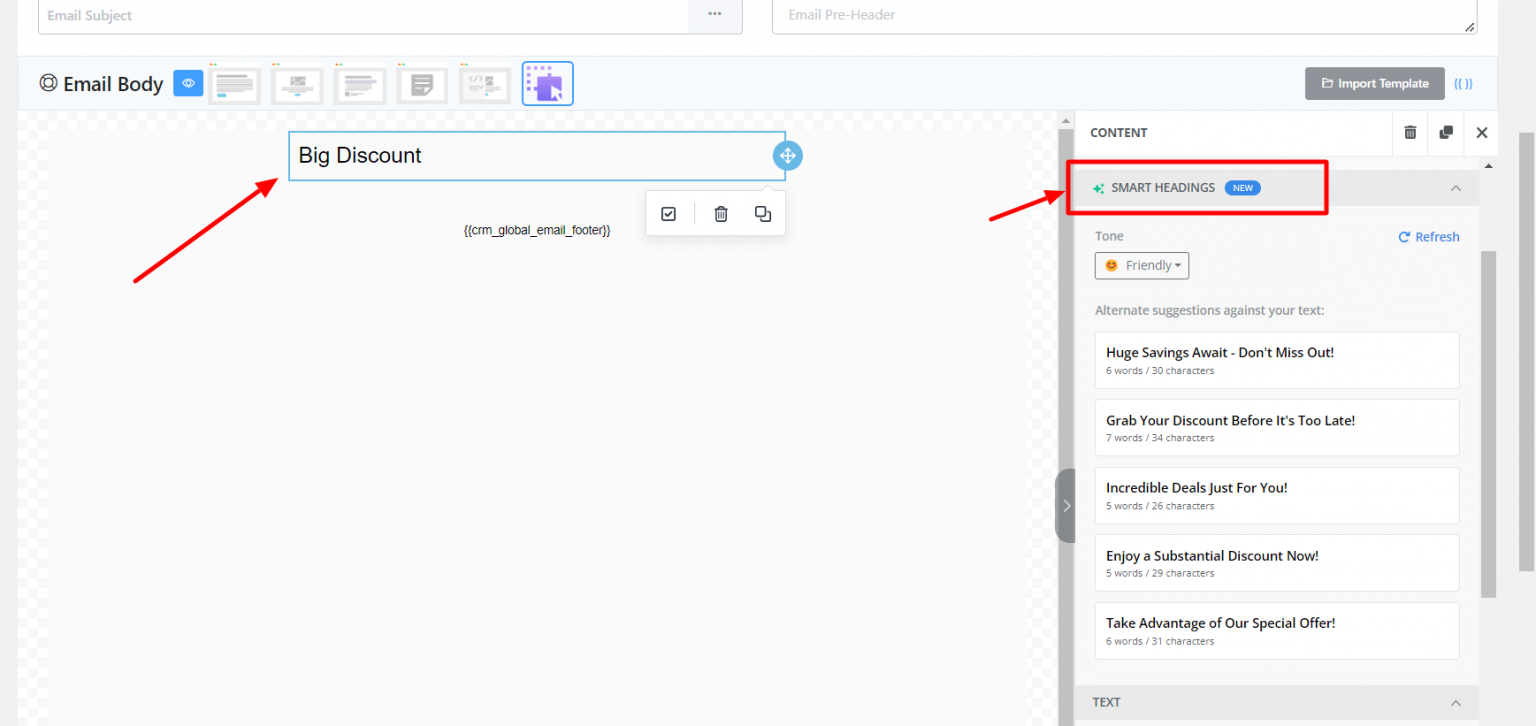Viewport: 1536px width, 726px height.
Task: Expand the TEXT section
Action: 1456,702
